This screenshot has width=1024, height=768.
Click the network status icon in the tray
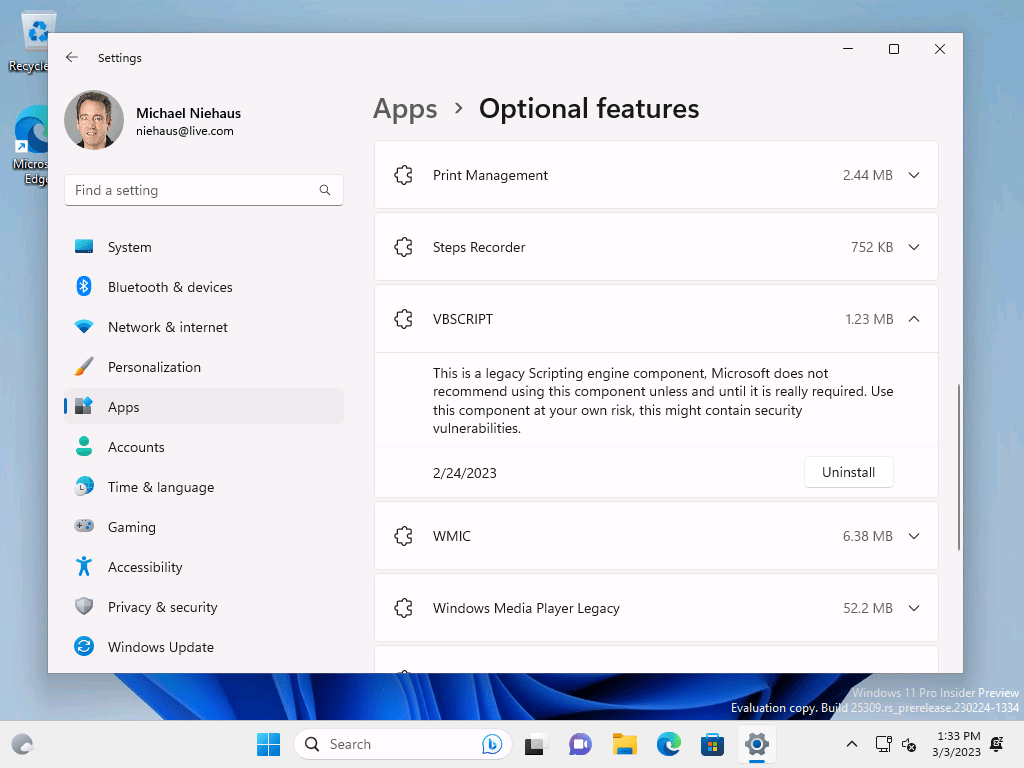point(884,744)
